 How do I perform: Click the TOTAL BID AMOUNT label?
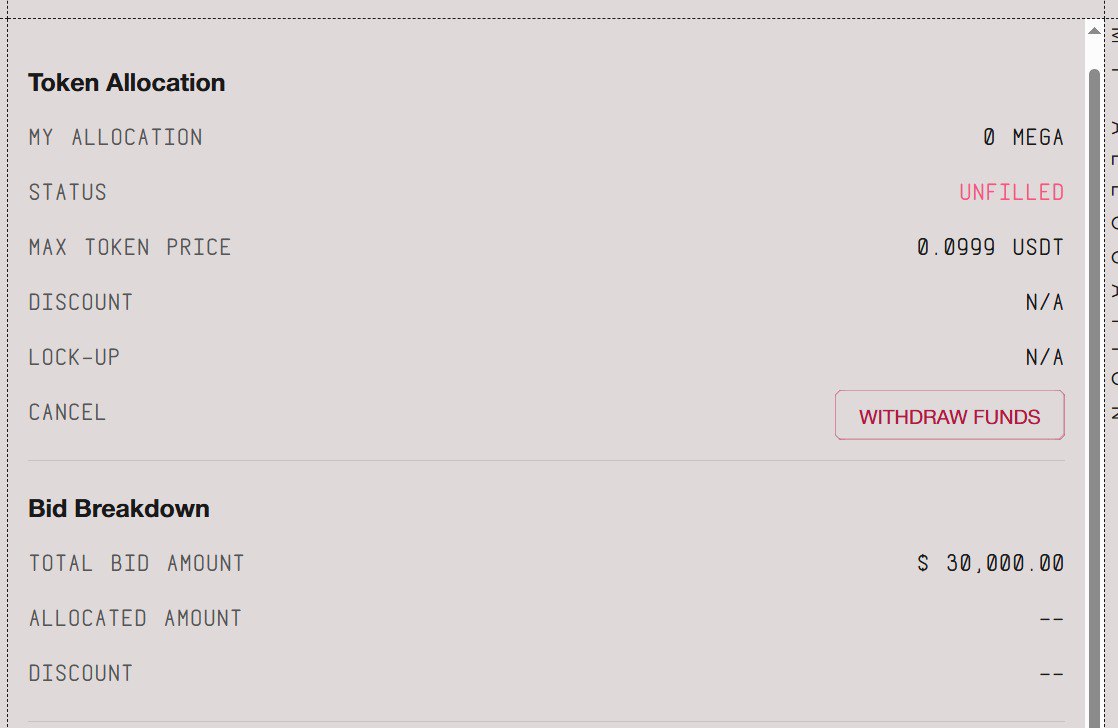point(137,564)
